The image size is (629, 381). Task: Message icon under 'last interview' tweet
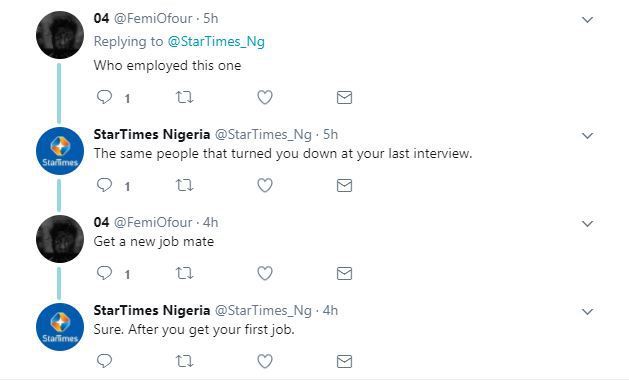click(344, 185)
